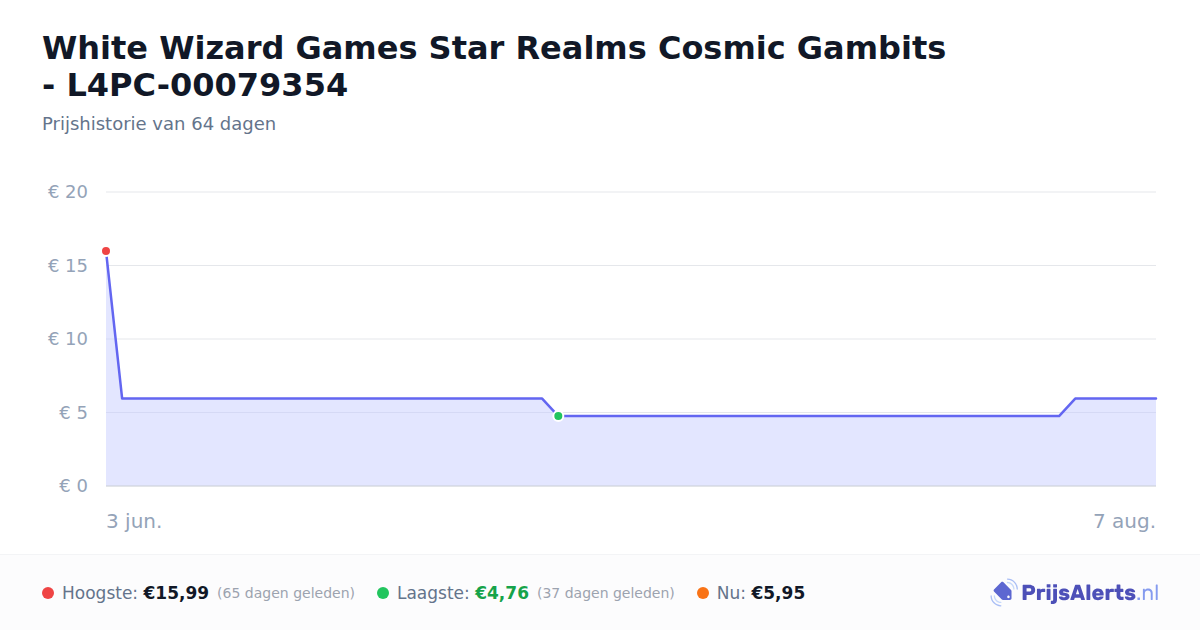Screen dimensions: 1200x630
Task: Click the € 15 y-axis label
Action: [x=68, y=265]
